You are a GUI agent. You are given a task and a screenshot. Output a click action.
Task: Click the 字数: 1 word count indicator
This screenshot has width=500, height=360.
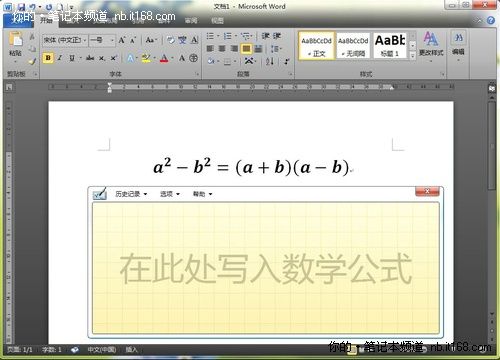coord(52,349)
